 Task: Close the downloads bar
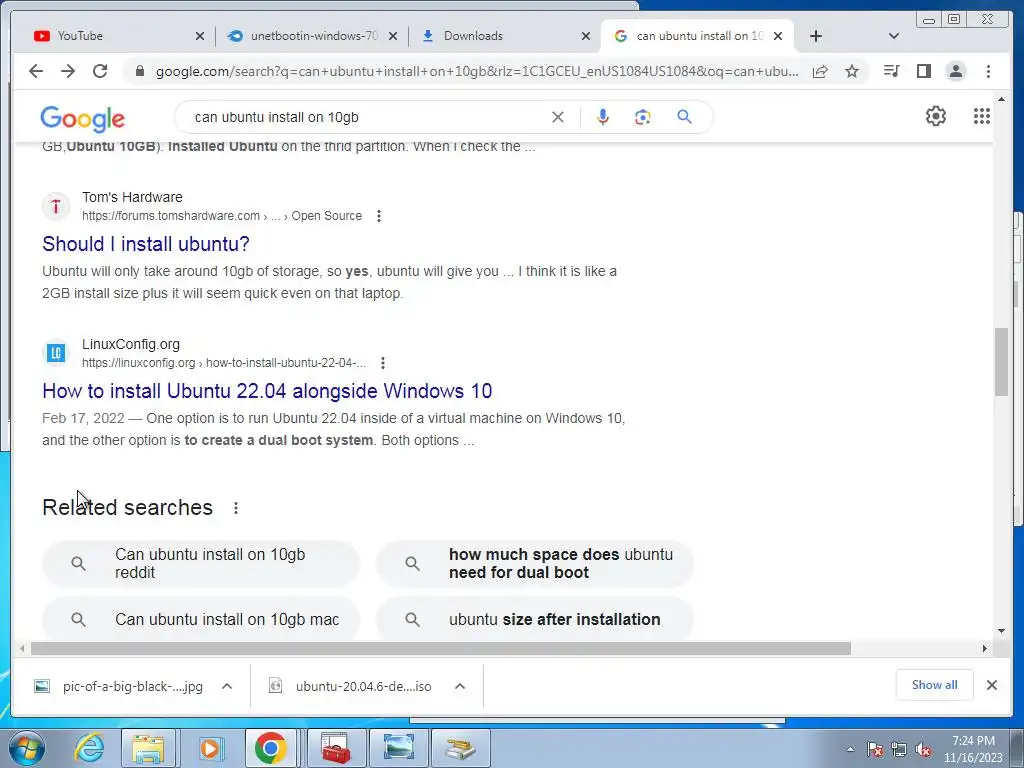[991, 685]
